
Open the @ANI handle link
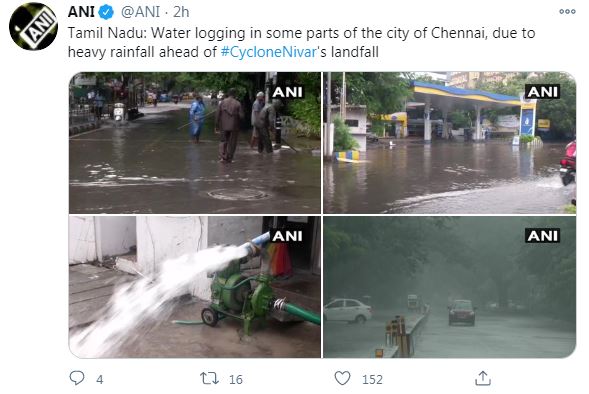(x=140, y=12)
